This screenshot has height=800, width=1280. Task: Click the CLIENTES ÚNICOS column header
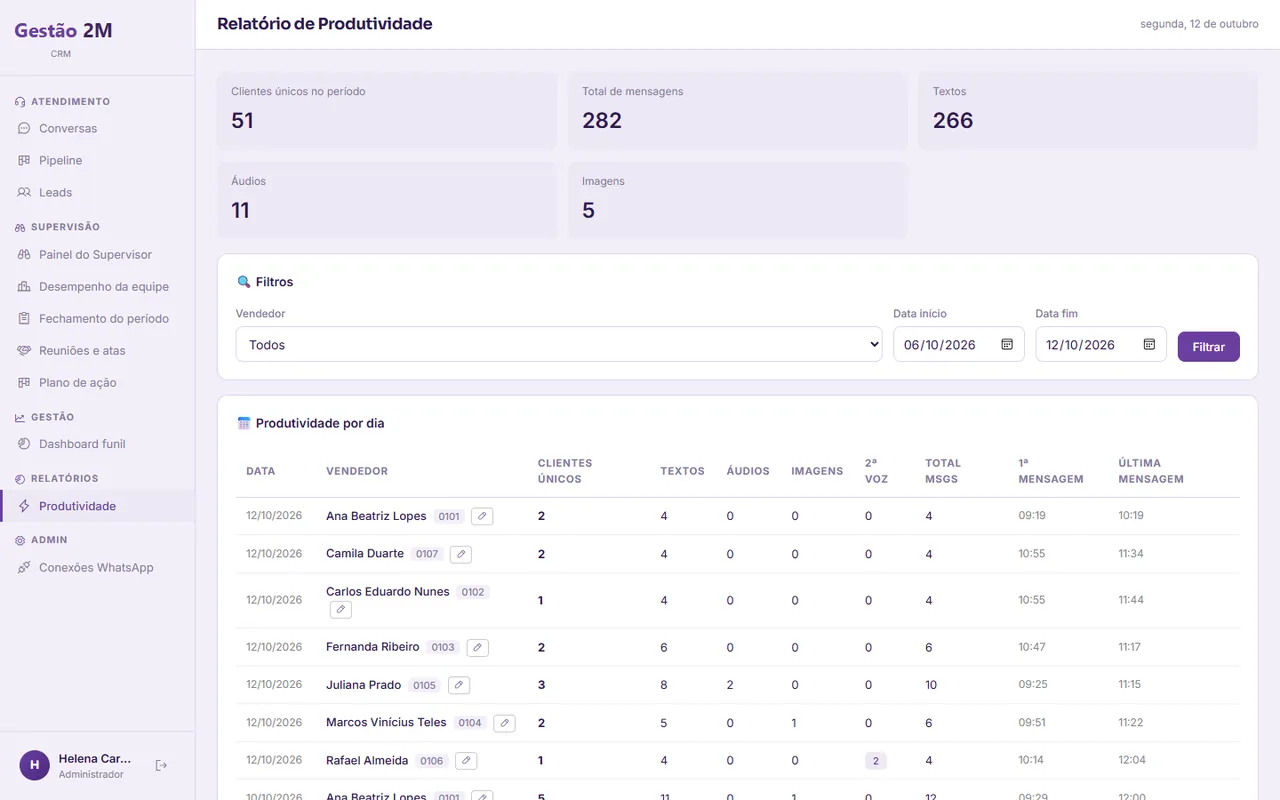pyautogui.click(x=565, y=471)
